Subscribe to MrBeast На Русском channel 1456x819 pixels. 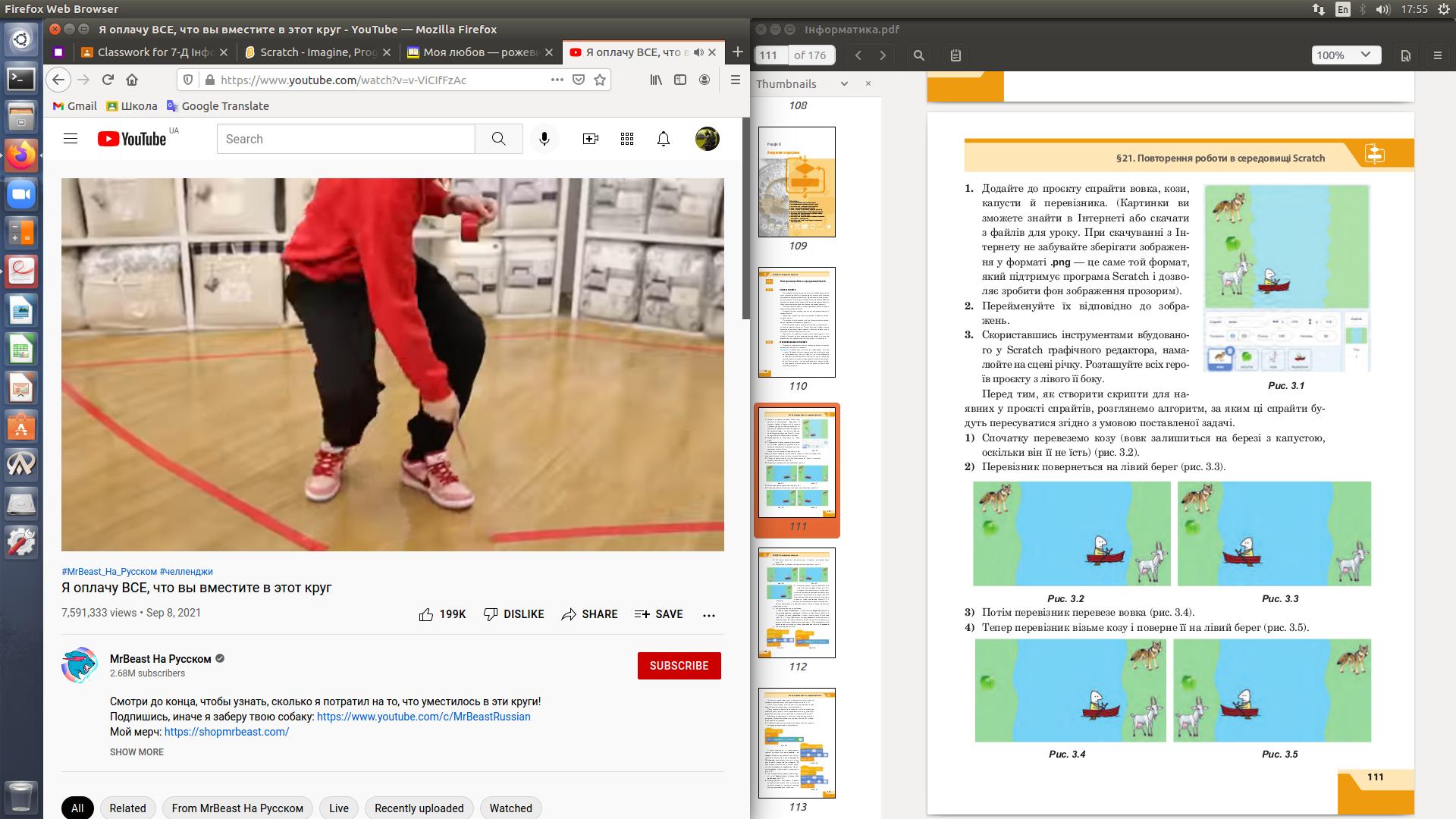(679, 666)
